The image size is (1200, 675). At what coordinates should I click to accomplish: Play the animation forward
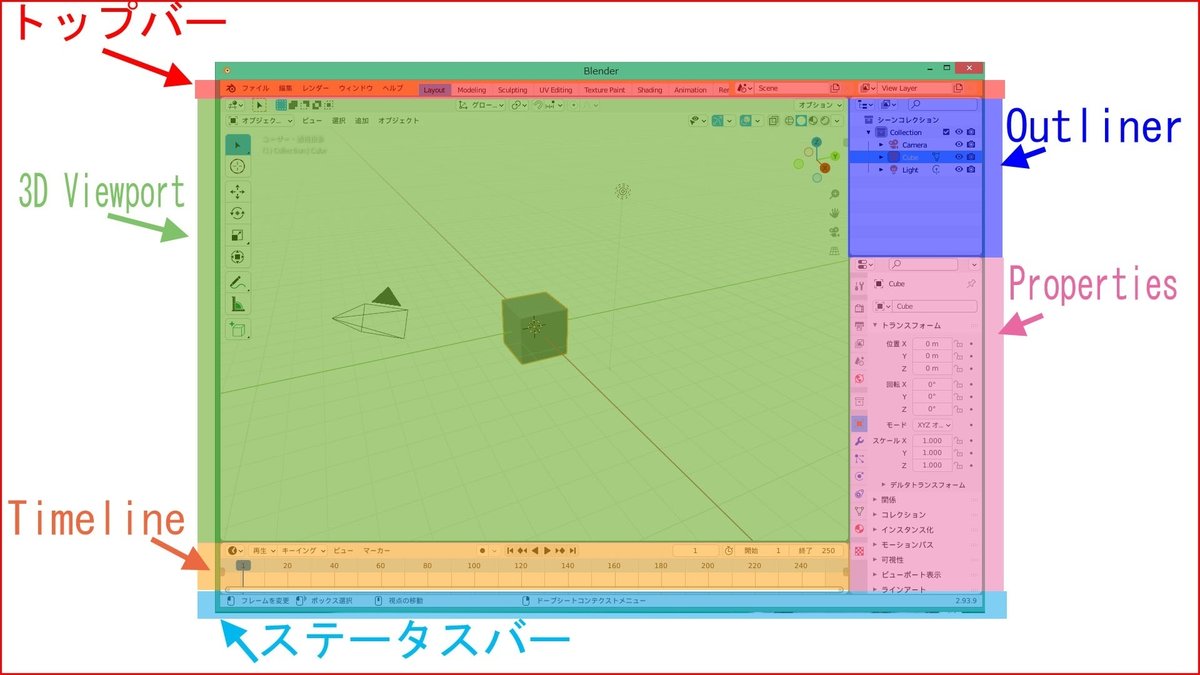548,550
